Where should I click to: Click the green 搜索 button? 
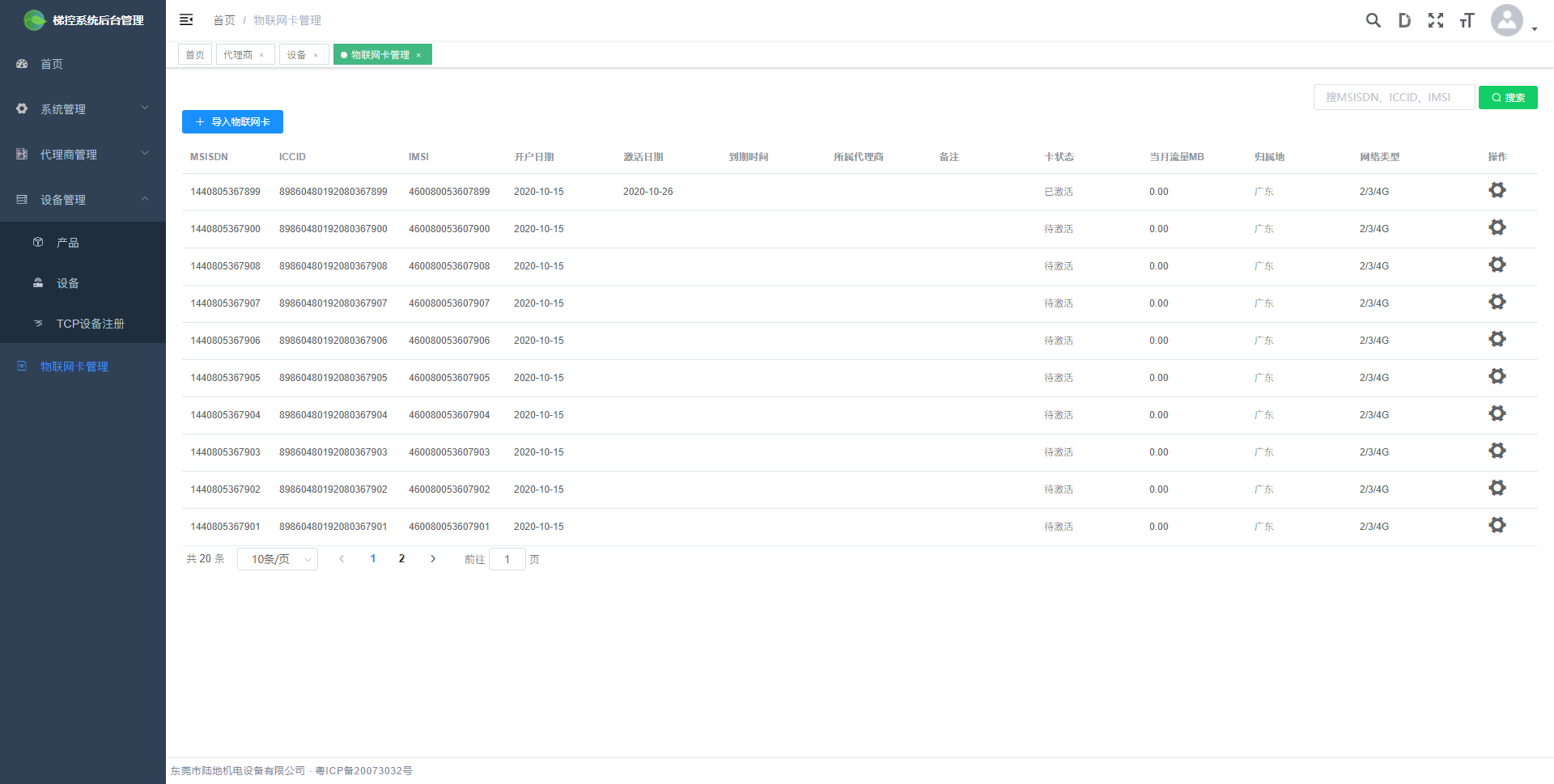click(x=1508, y=97)
